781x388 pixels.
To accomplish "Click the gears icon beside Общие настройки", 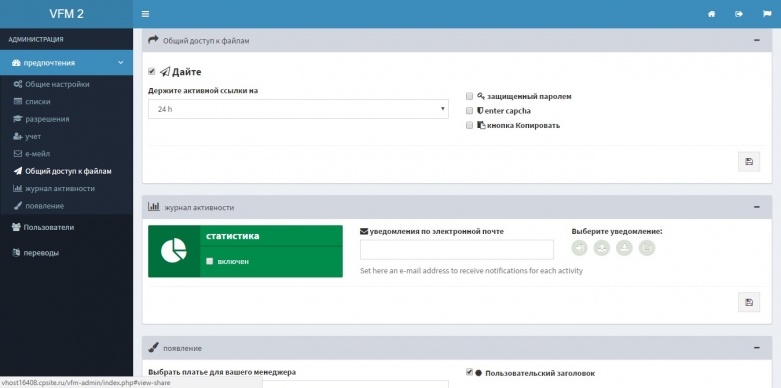I will (17, 84).
